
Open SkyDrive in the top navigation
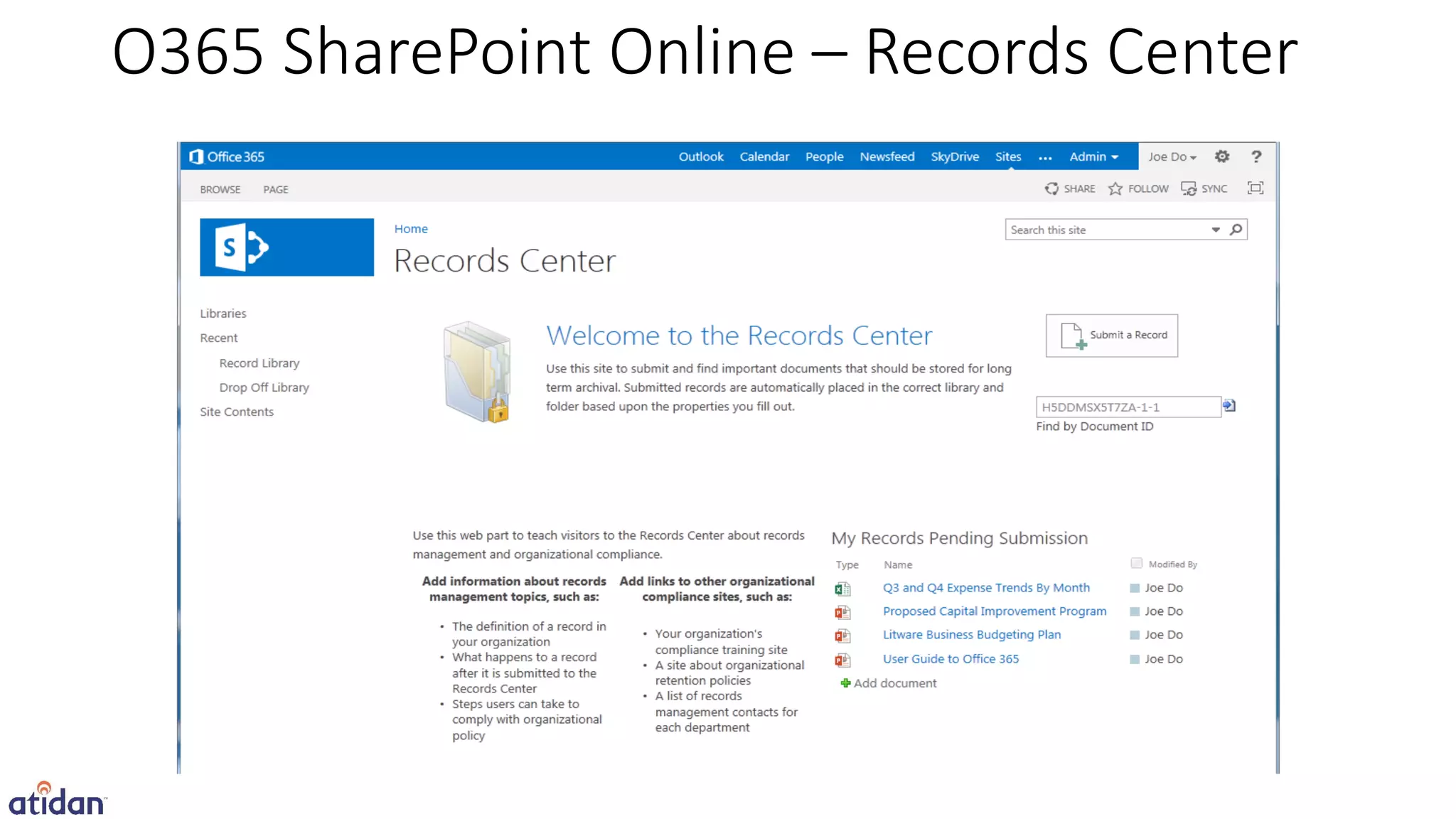[955, 156]
